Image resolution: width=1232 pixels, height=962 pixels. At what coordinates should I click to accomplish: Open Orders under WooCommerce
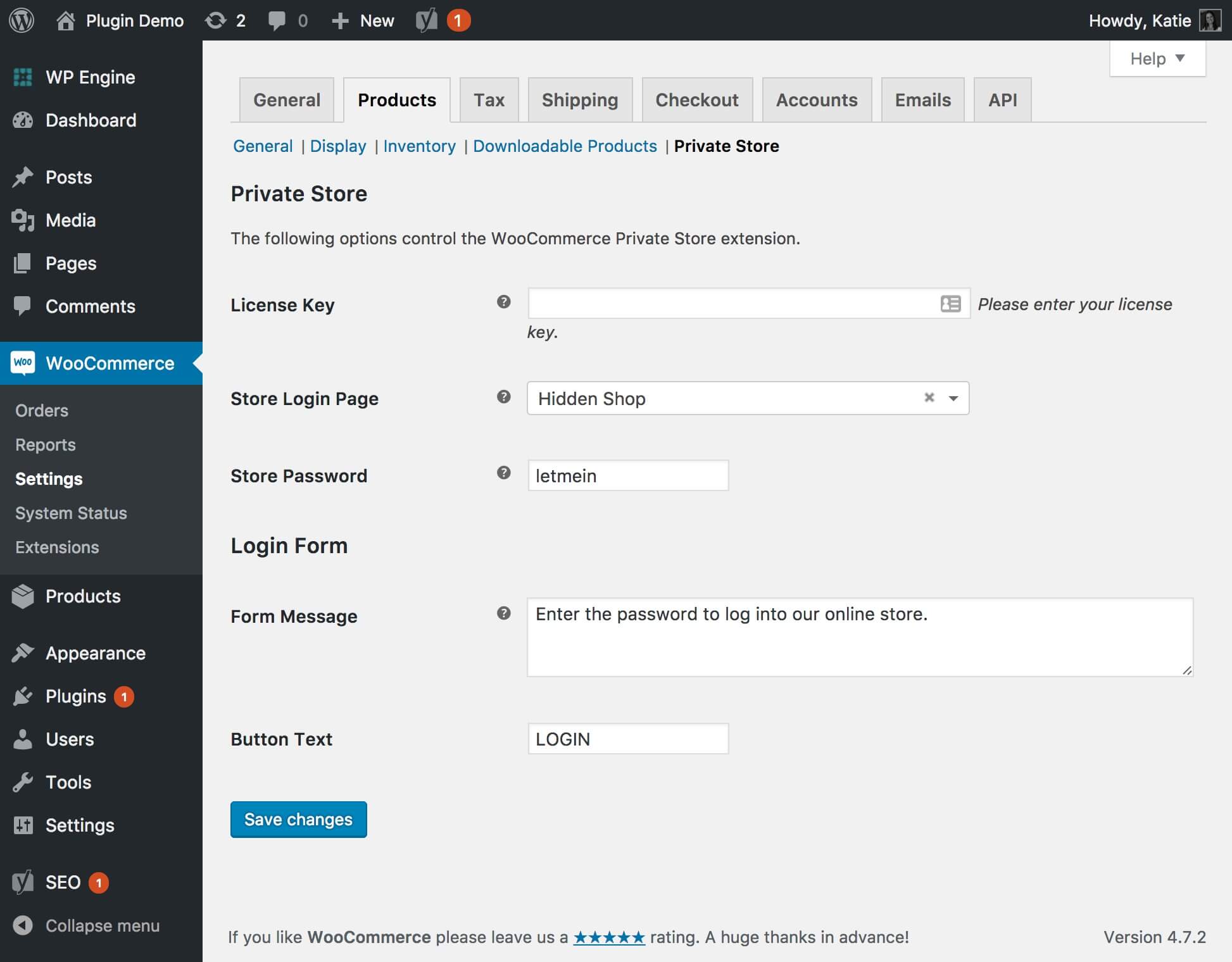pos(42,411)
